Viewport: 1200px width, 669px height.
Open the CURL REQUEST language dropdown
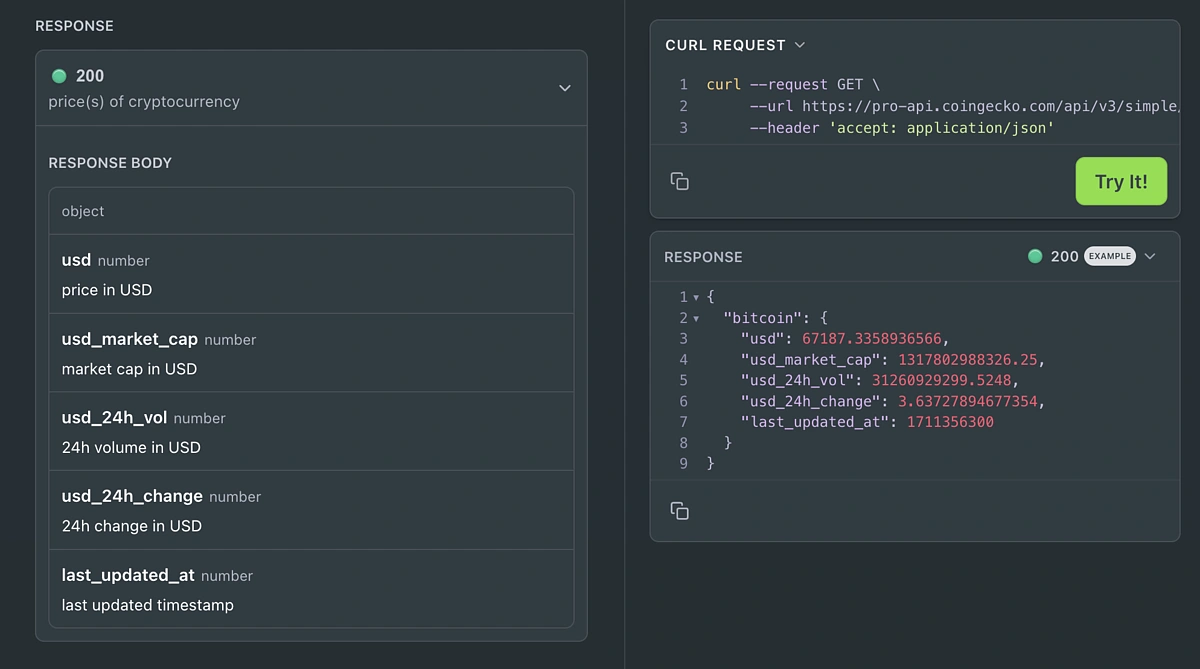(799, 45)
